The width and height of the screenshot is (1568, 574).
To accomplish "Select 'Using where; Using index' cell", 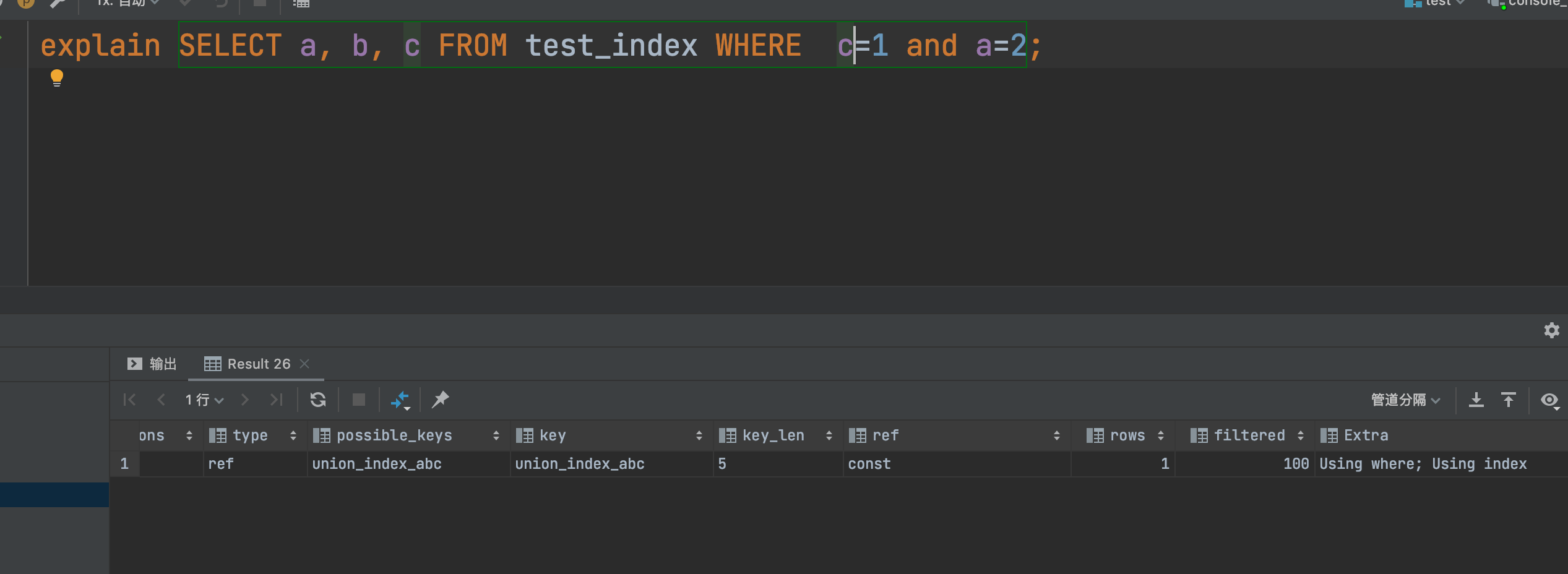I will click(x=1441, y=464).
